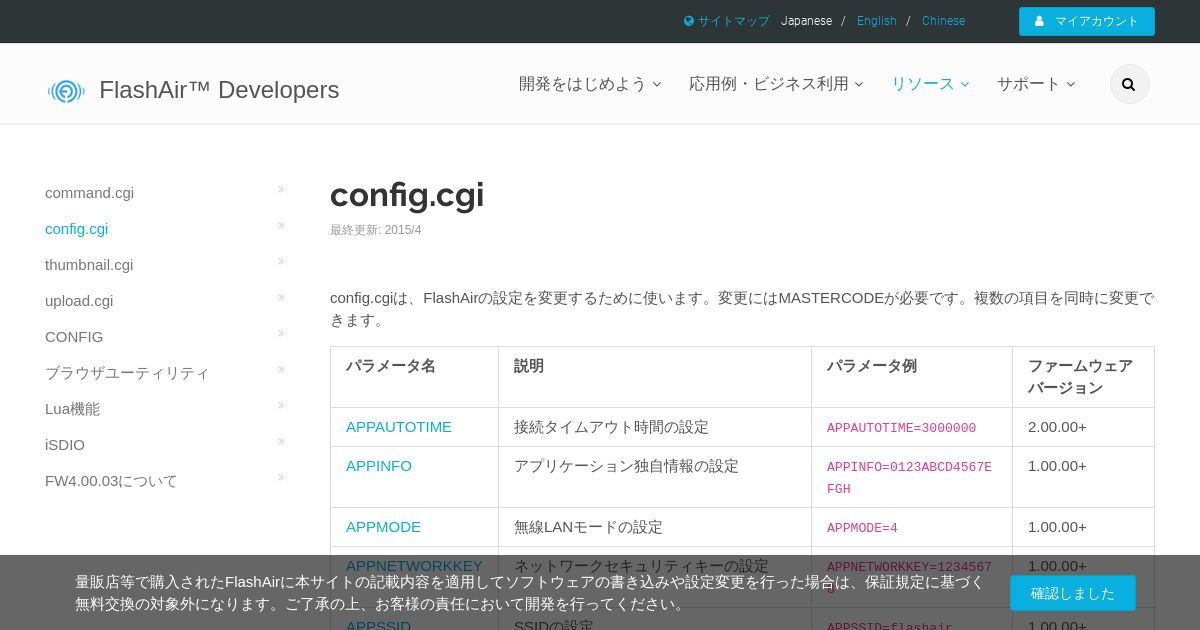Open the command.cgi sidebar page
The height and width of the screenshot is (630, 1200).
tap(89, 193)
